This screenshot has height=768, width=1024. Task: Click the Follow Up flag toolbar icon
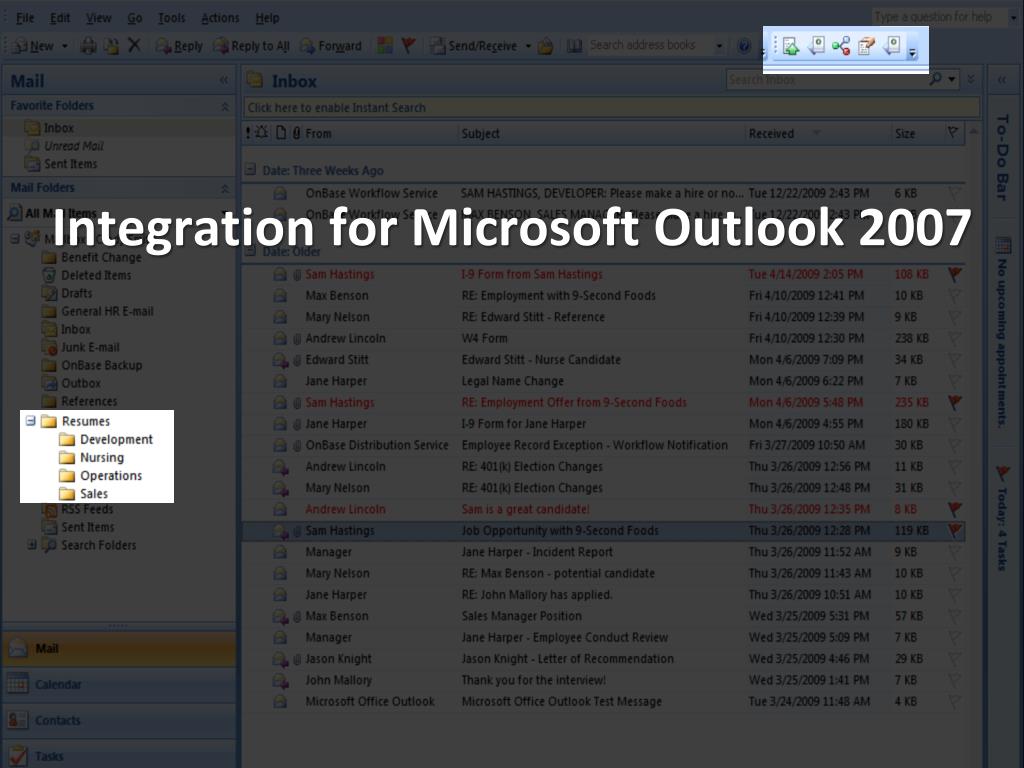tap(408, 45)
